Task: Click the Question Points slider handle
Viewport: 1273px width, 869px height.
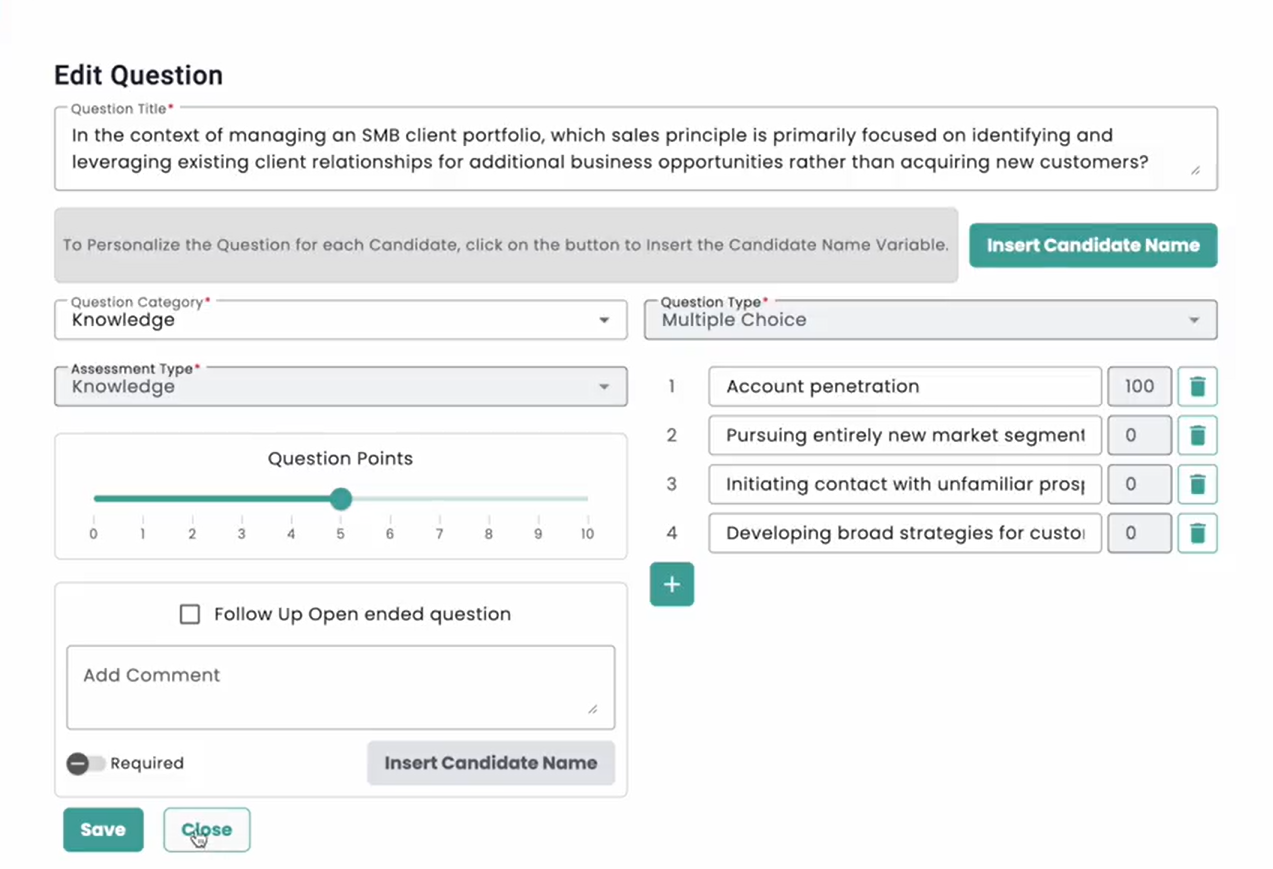Action: [341, 498]
